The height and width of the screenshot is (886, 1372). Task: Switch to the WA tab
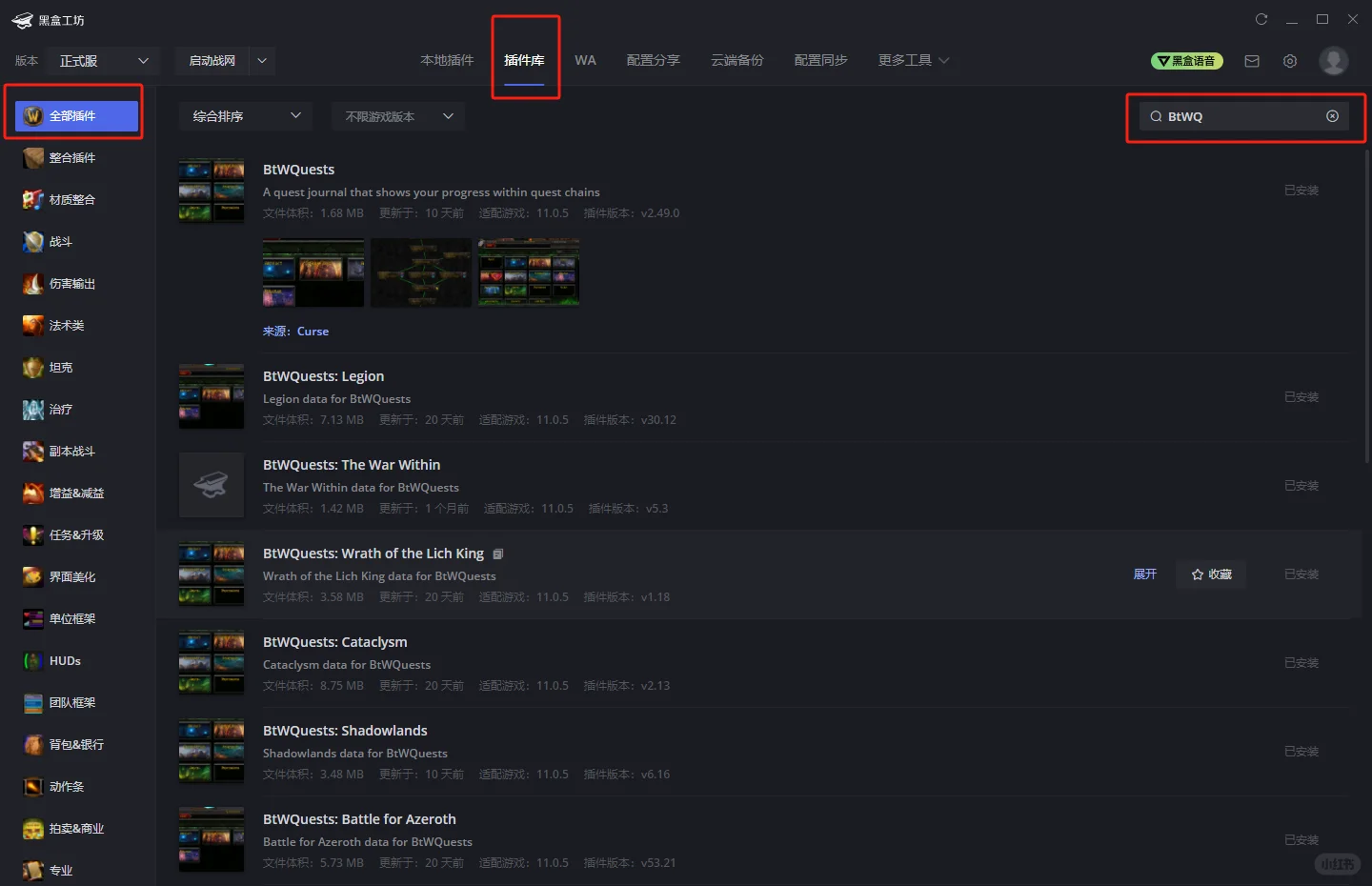(585, 61)
